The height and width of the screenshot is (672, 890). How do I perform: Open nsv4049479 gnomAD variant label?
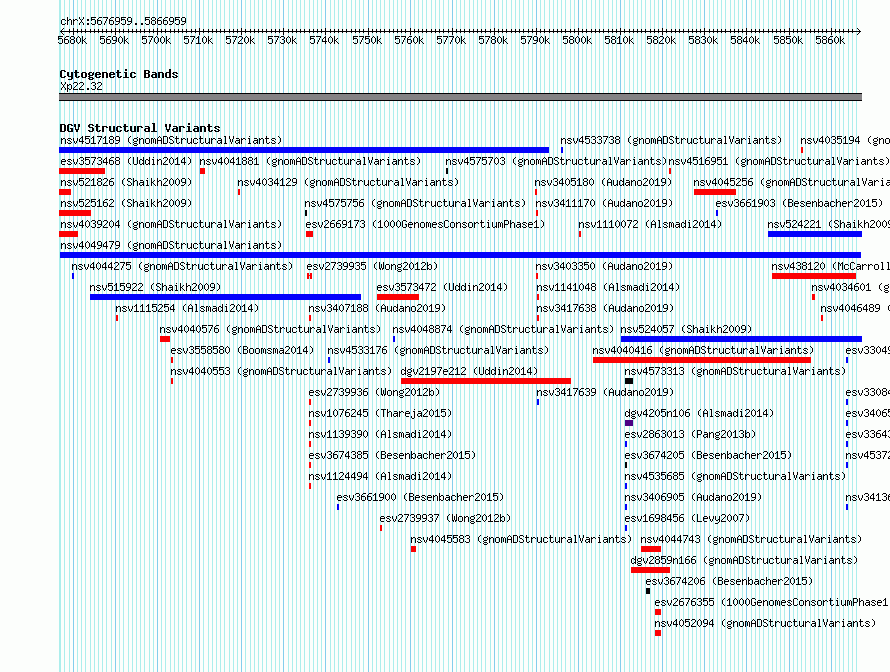tap(171, 245)
